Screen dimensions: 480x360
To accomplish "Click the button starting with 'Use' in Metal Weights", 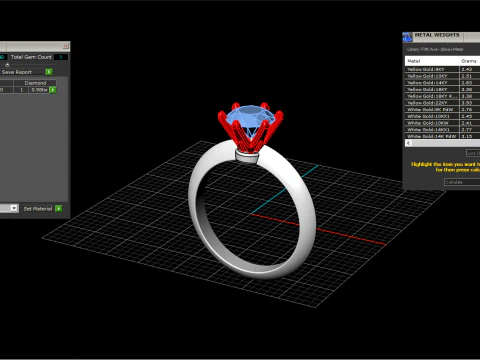I will coord(473,153).
